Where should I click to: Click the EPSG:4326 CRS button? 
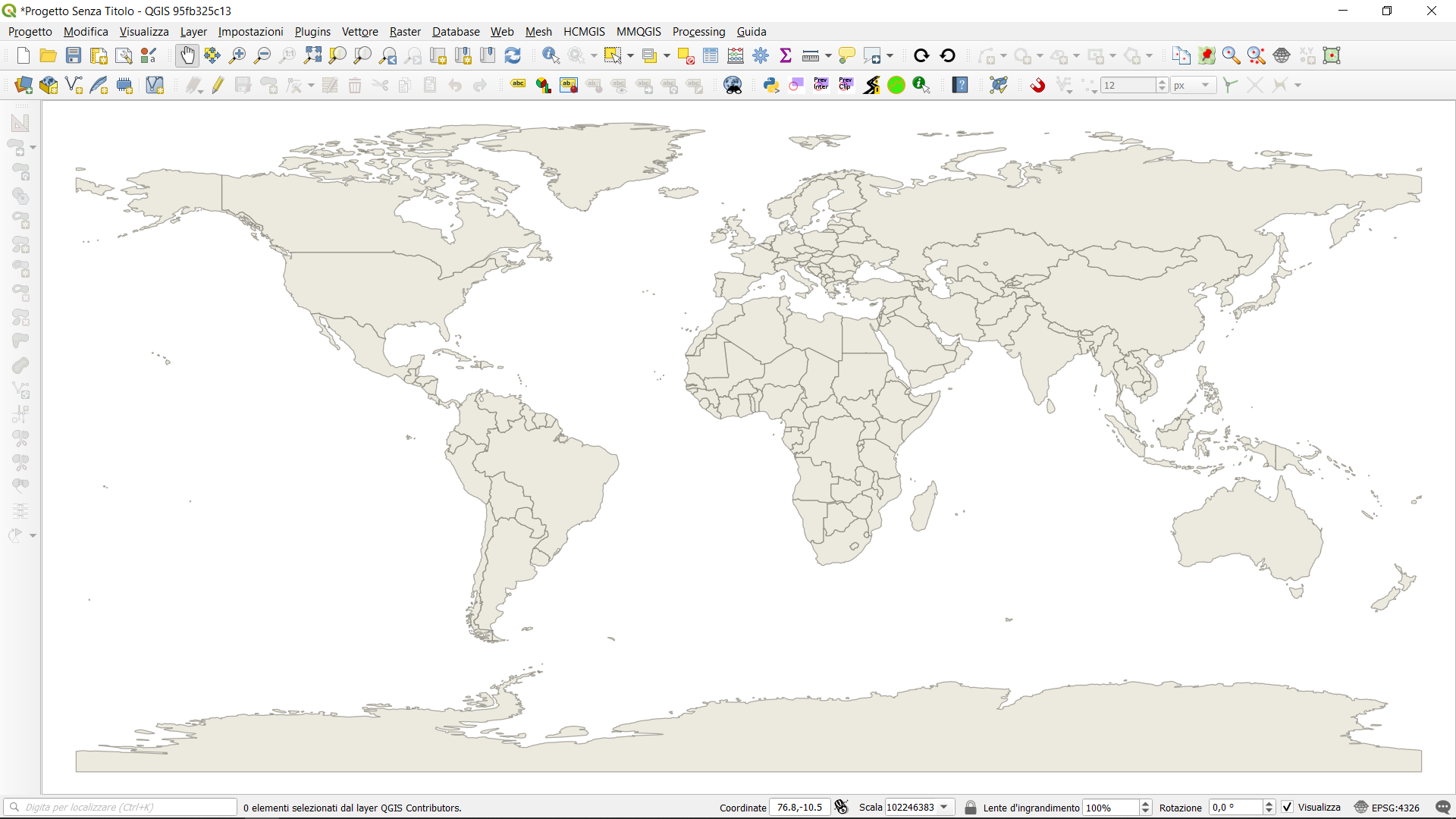click(1387, 807)
